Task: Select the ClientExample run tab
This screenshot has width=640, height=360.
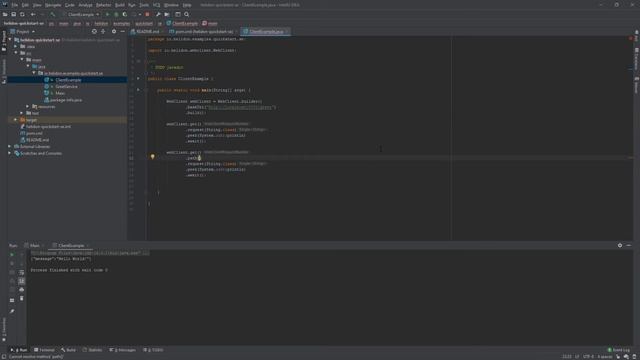Action: [71, 246]
